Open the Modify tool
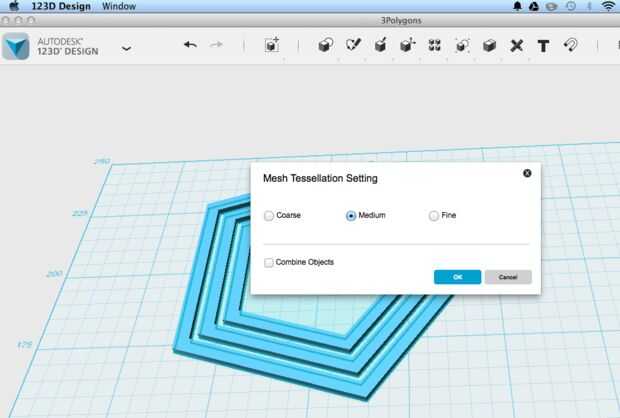The width and height of the screenshot is (620, 418). coord(407,45)
